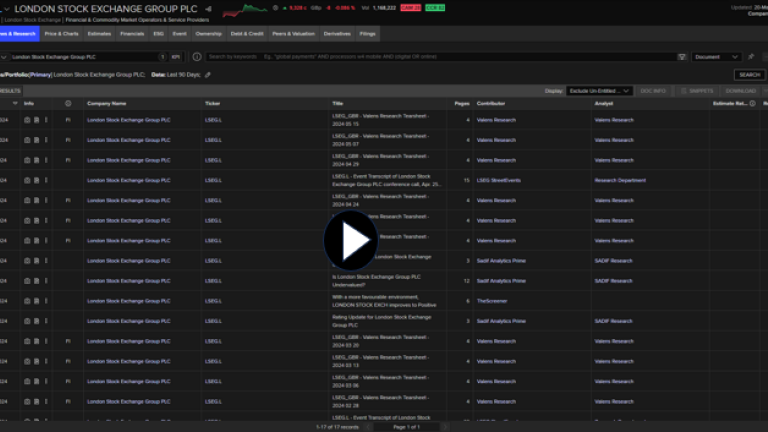
Task: Click the clock icon column header
Action: pos(68,103)
